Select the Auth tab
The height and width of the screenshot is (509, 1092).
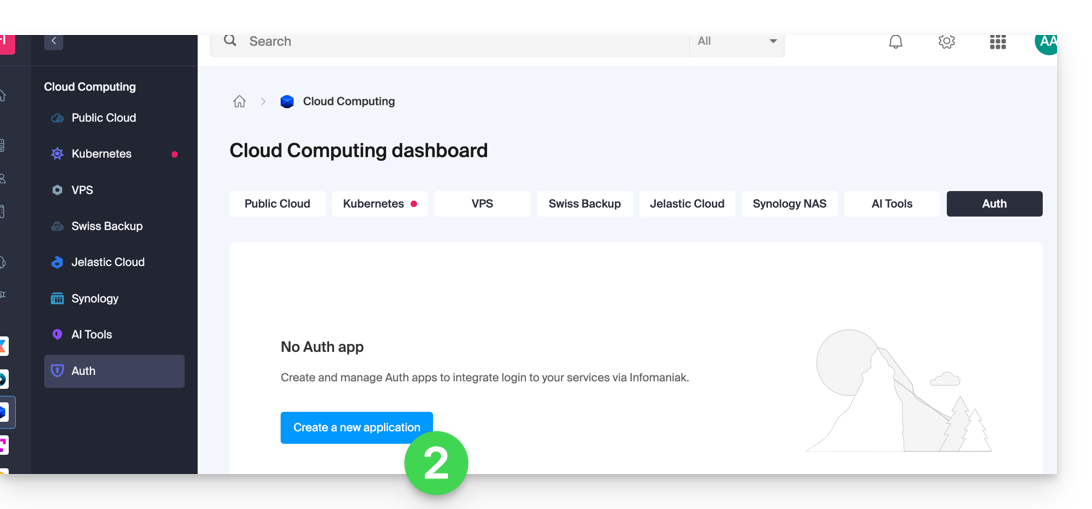pos(994,204)
